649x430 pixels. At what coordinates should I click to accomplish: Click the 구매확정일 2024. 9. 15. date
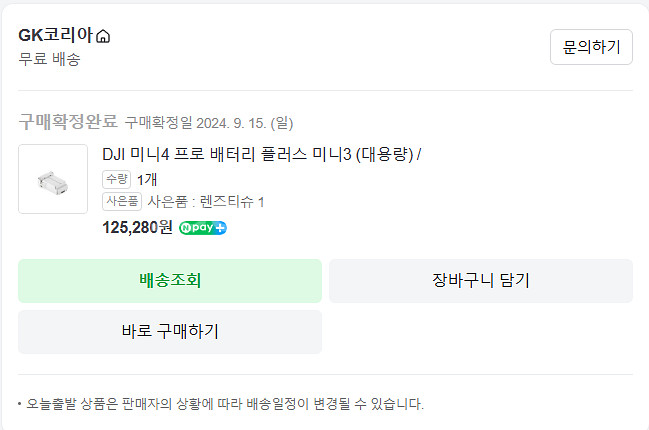pos(208,123)
